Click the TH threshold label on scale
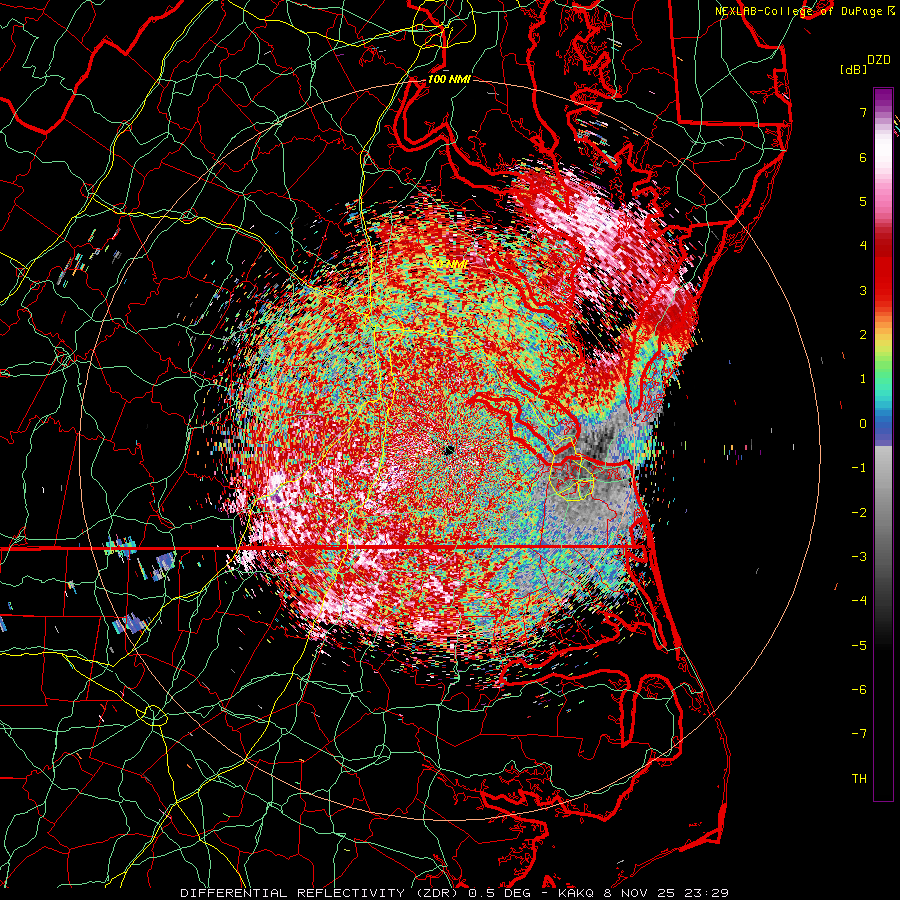Screen dimensions: 900x900 [859, 779]
